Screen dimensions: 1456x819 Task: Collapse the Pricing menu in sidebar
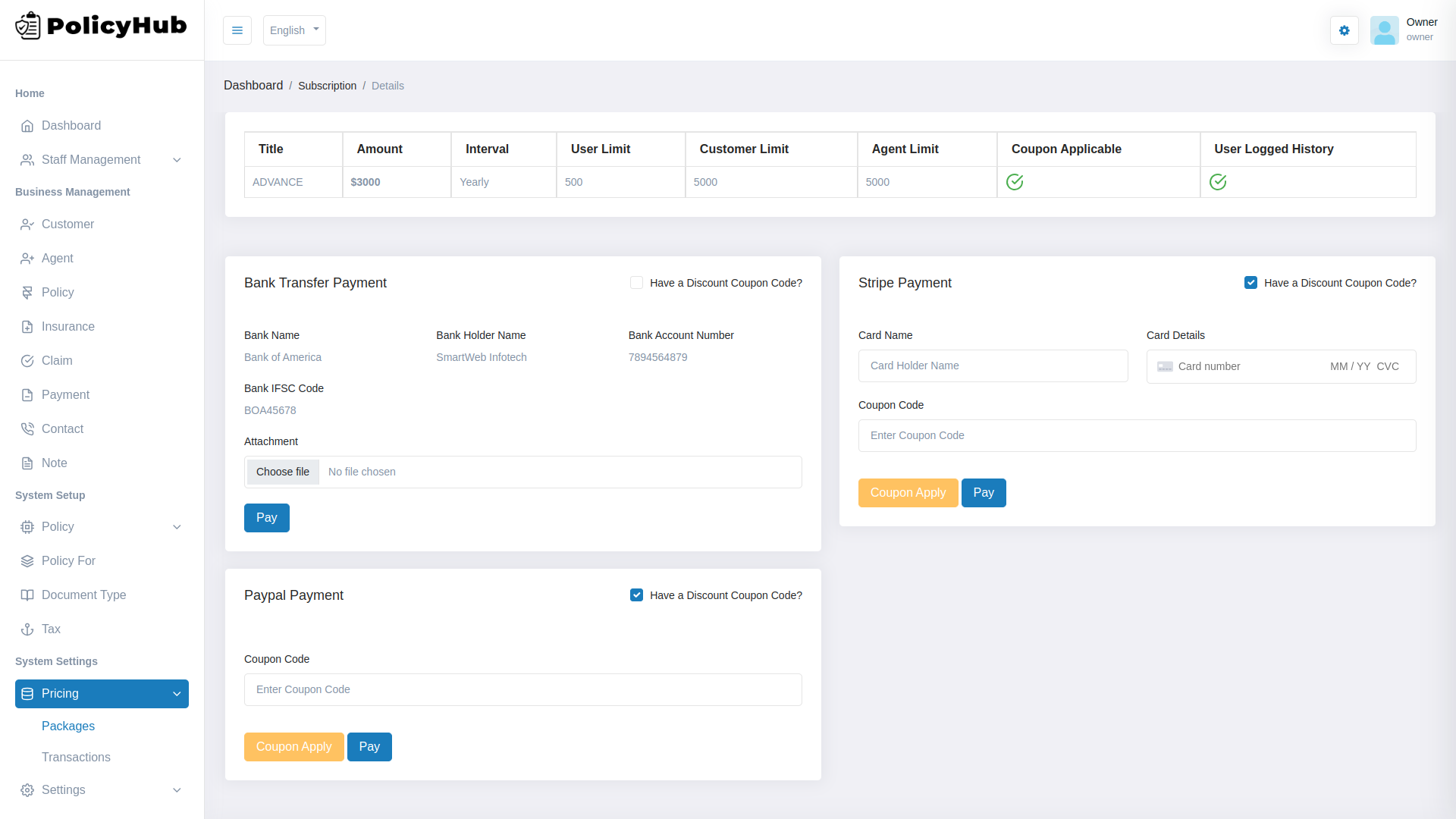click(x=177, y=693)
